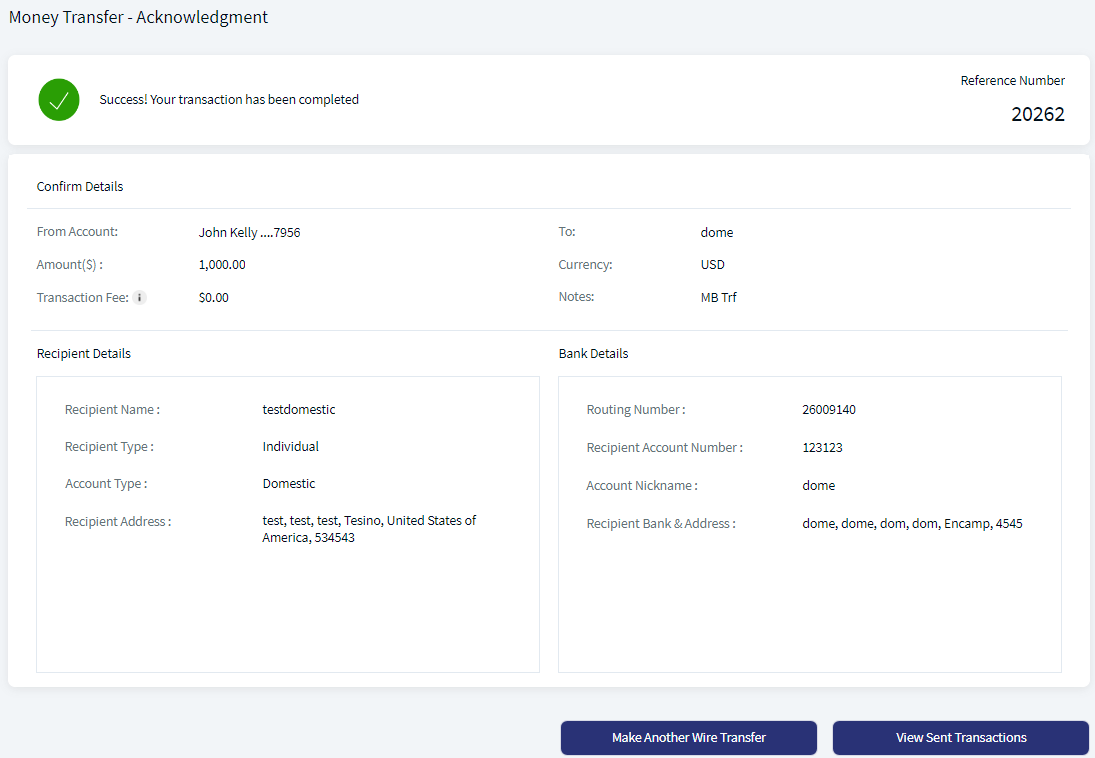1095x758 pixels.
Task: Click recipient name testdomestic
Action: pos(299,409)
